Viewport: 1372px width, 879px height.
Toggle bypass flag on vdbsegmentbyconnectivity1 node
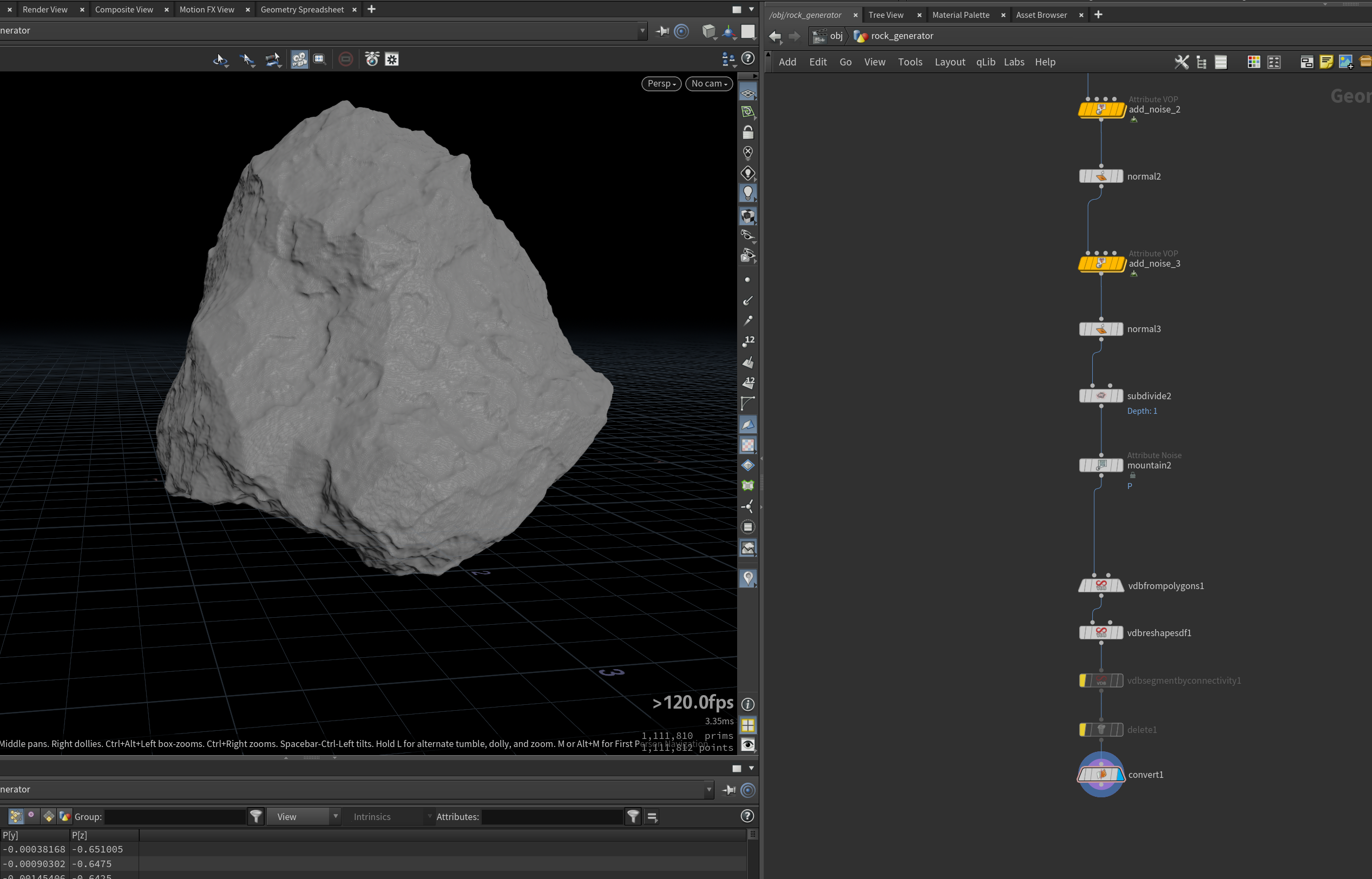[1082, 680]
